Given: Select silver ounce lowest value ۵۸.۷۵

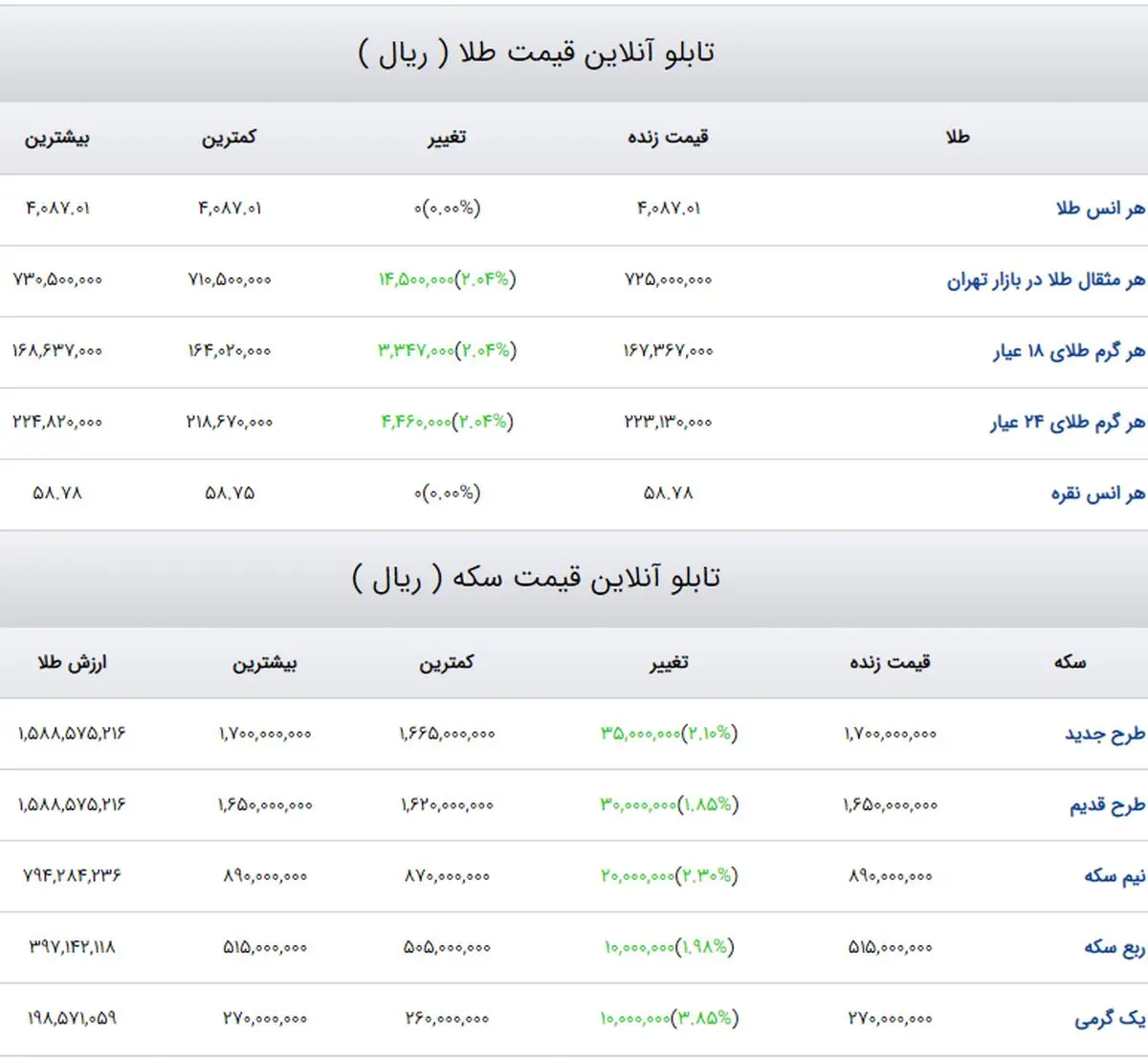Looking at the screenshot, I should pyautogui.click(x=230, y=494).
